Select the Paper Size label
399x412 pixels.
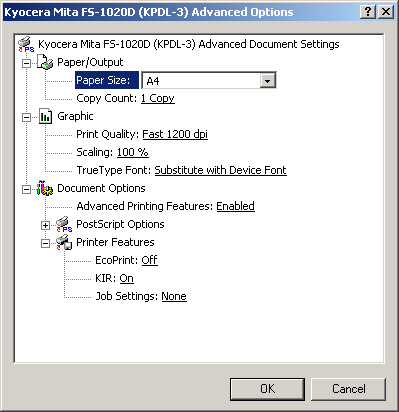click(107, 80)
